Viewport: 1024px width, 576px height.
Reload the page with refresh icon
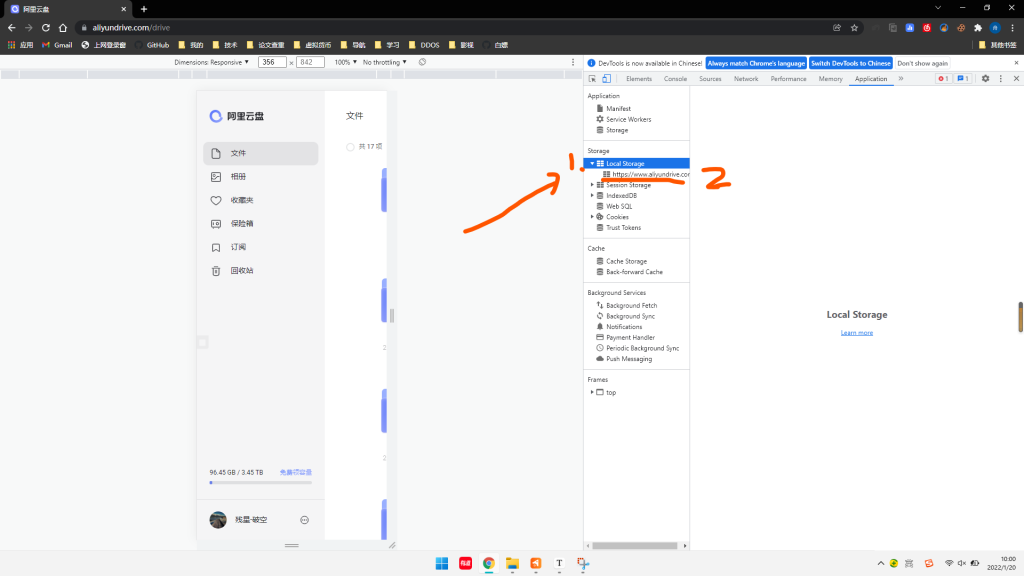pyautogui.click(x=46, y=27)
